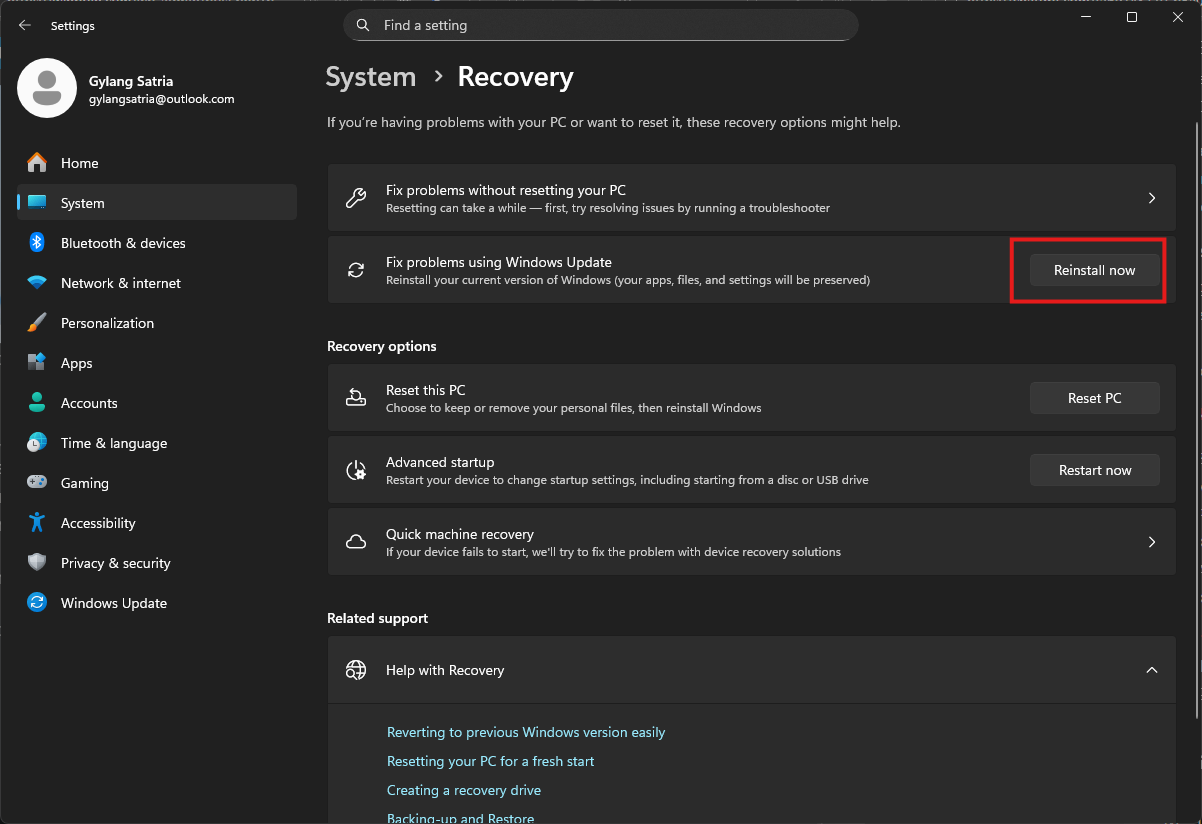Open the Accounts settings category
This screenshot has height=824, width=1202.
89,403
